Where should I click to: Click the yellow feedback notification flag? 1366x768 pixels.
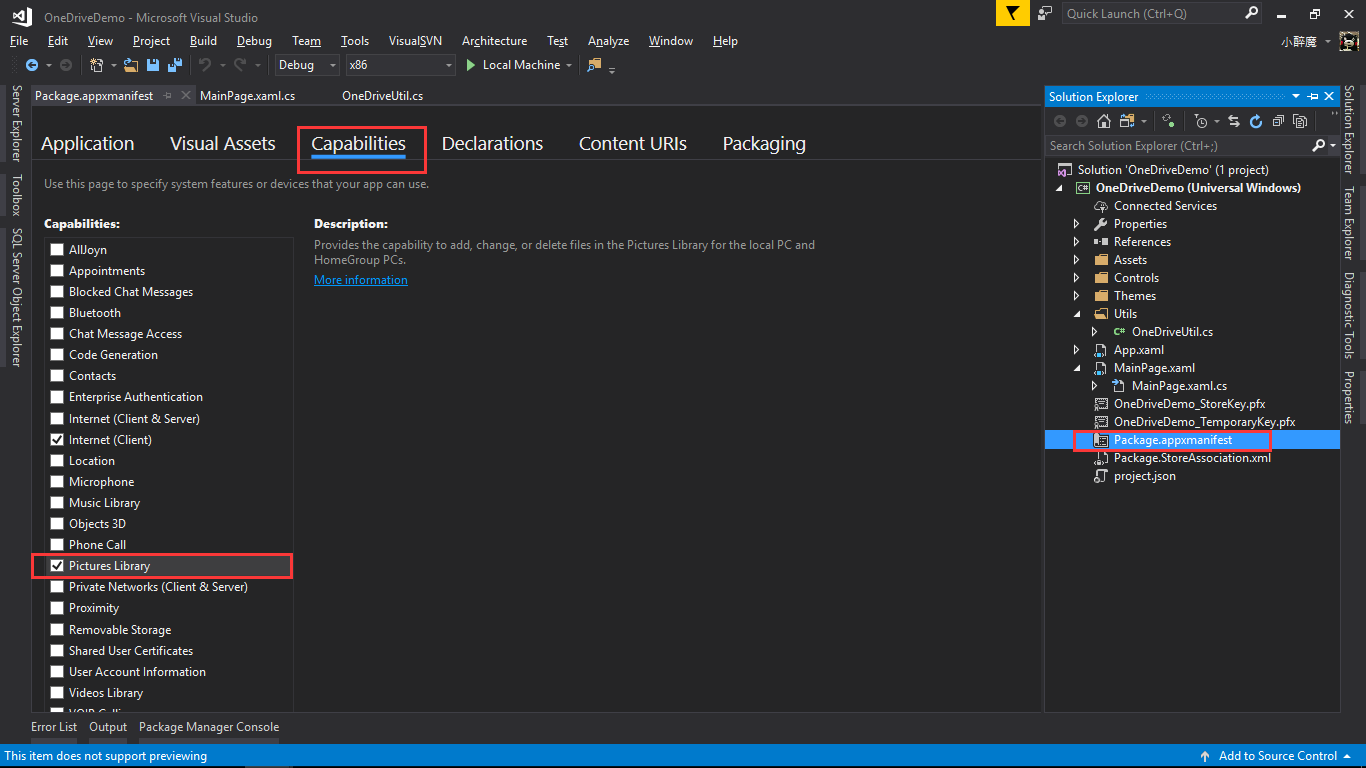(1012, 13)
